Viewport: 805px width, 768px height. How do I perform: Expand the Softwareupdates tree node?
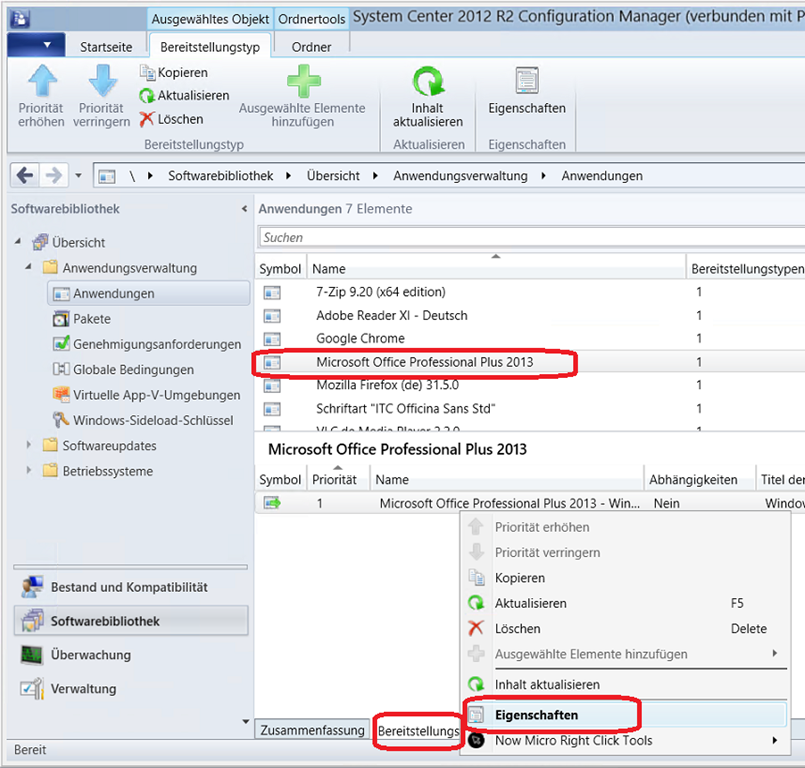tap(29, 445)
